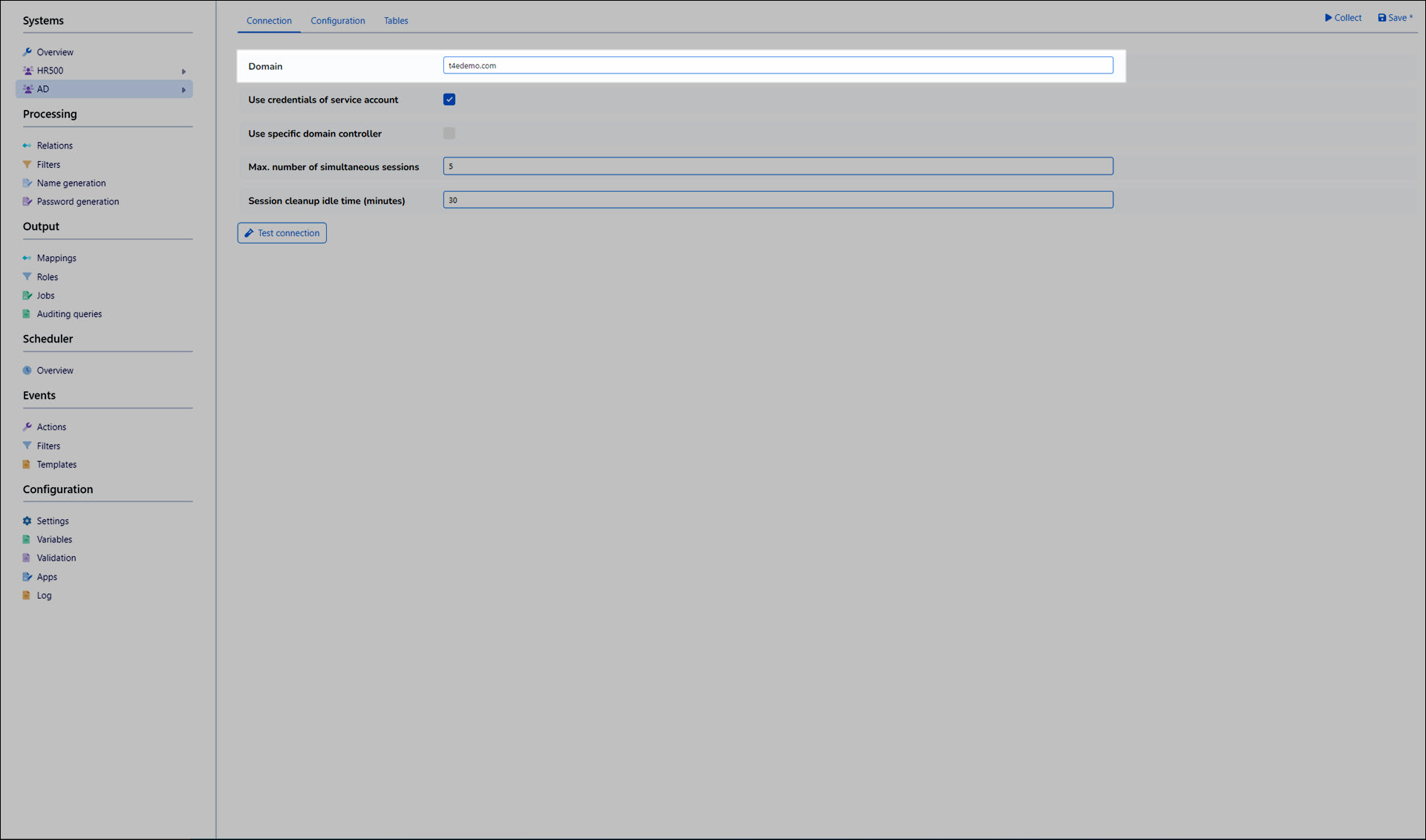Uncheck Use credentials of service account
The height and width of the screenshot is (840, 1426).
point(449,100)
